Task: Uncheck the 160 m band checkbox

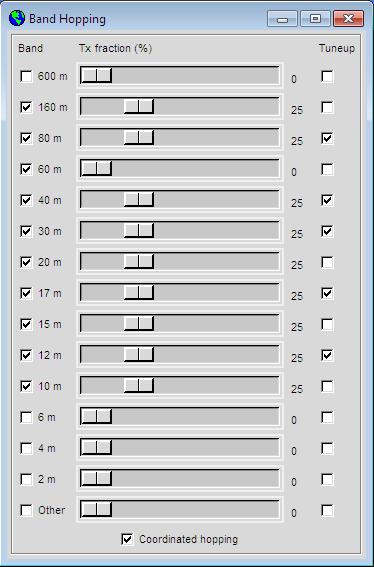Action: 26,107
